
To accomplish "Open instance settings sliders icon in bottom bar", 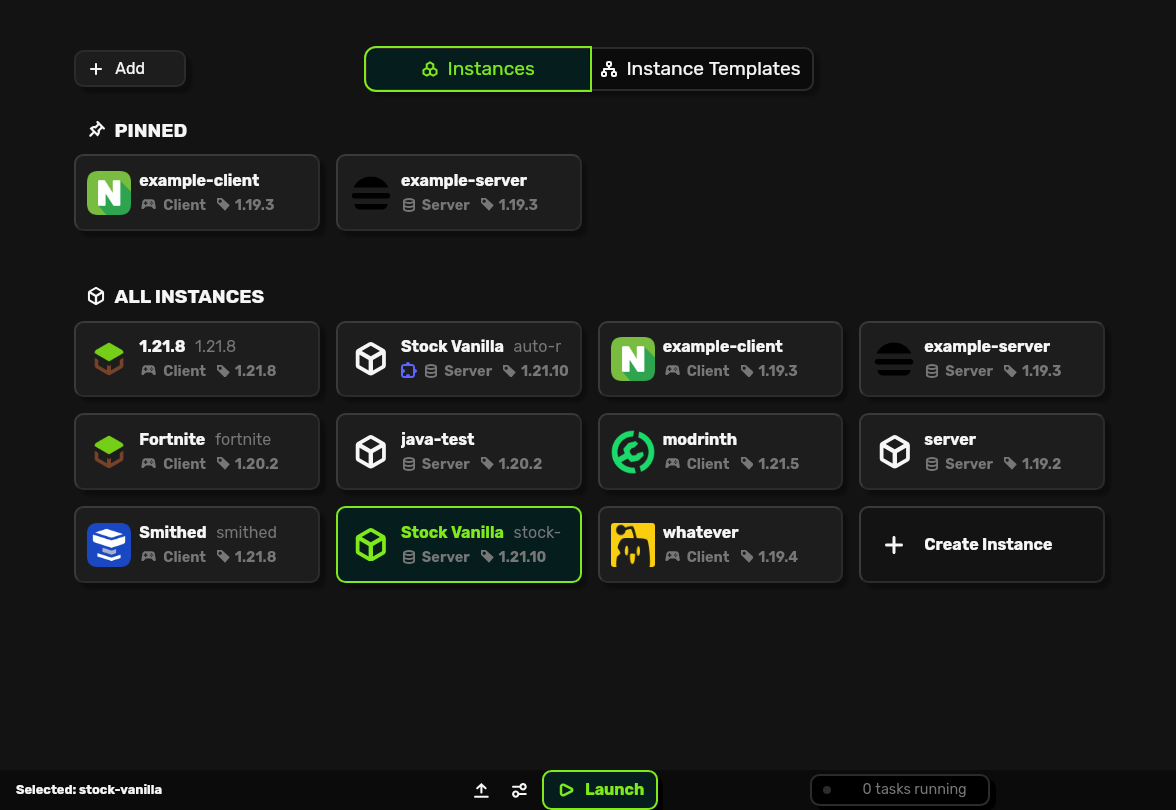I will (519, 790).
